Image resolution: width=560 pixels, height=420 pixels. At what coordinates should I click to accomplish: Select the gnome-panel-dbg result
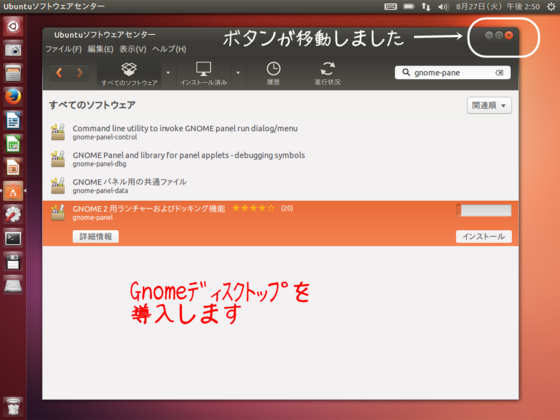tap(280, 159)
